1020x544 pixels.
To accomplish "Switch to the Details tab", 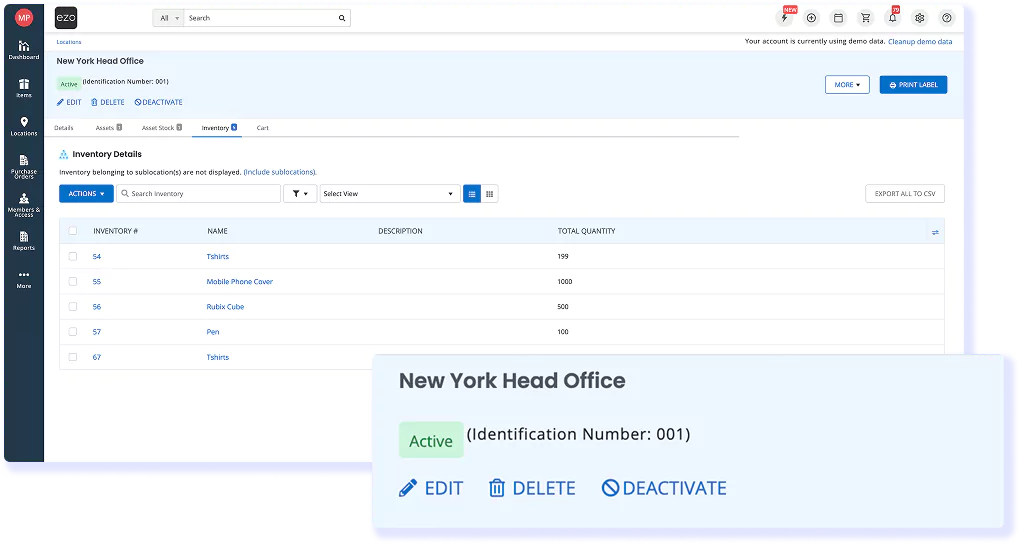I will point(64,128).
